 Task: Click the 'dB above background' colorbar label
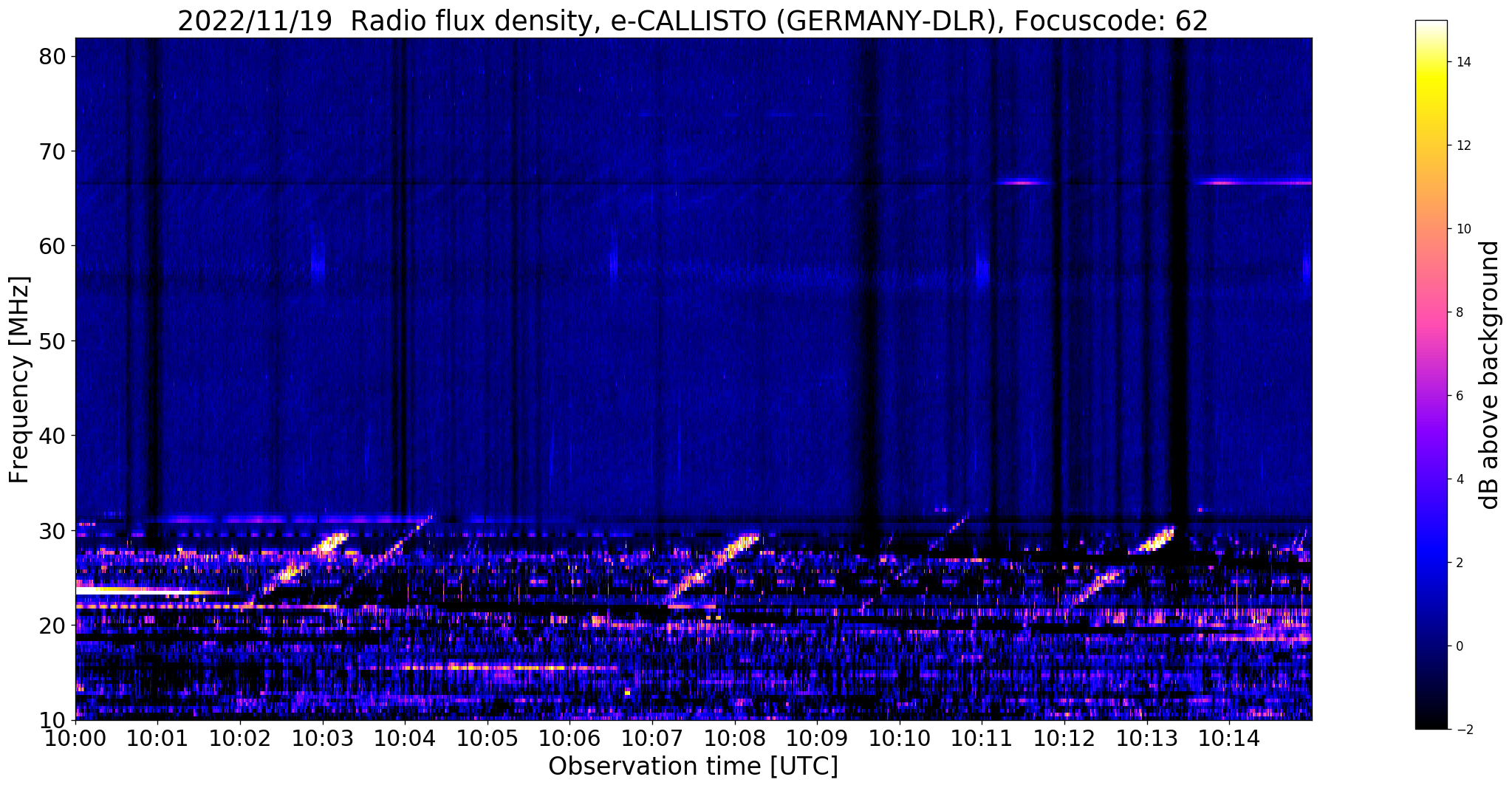(x=1491, y=374)
